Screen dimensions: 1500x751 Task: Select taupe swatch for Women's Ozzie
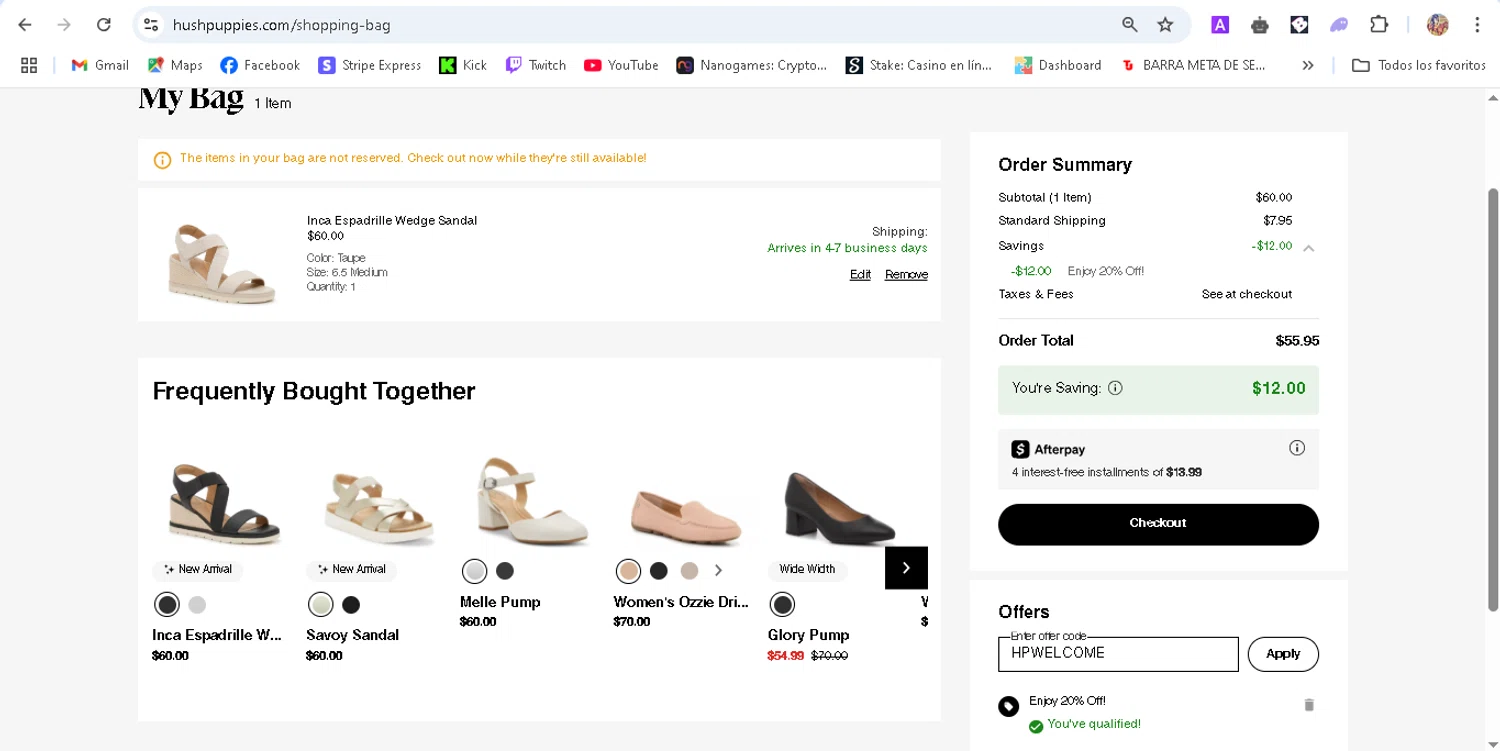click(689, 571)
